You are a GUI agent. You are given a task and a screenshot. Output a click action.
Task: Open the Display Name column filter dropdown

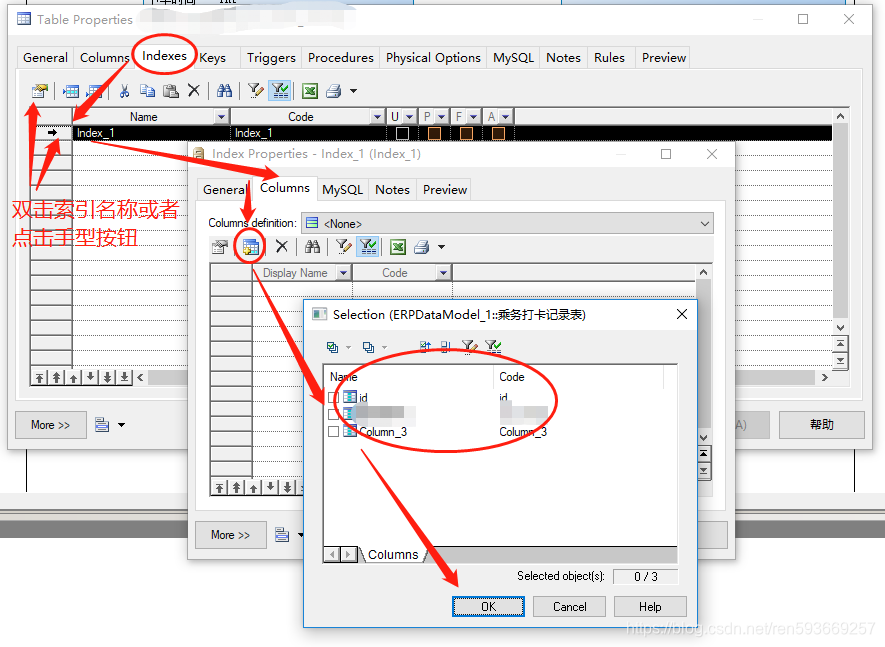pyautogui.click(x=343, y=273)
